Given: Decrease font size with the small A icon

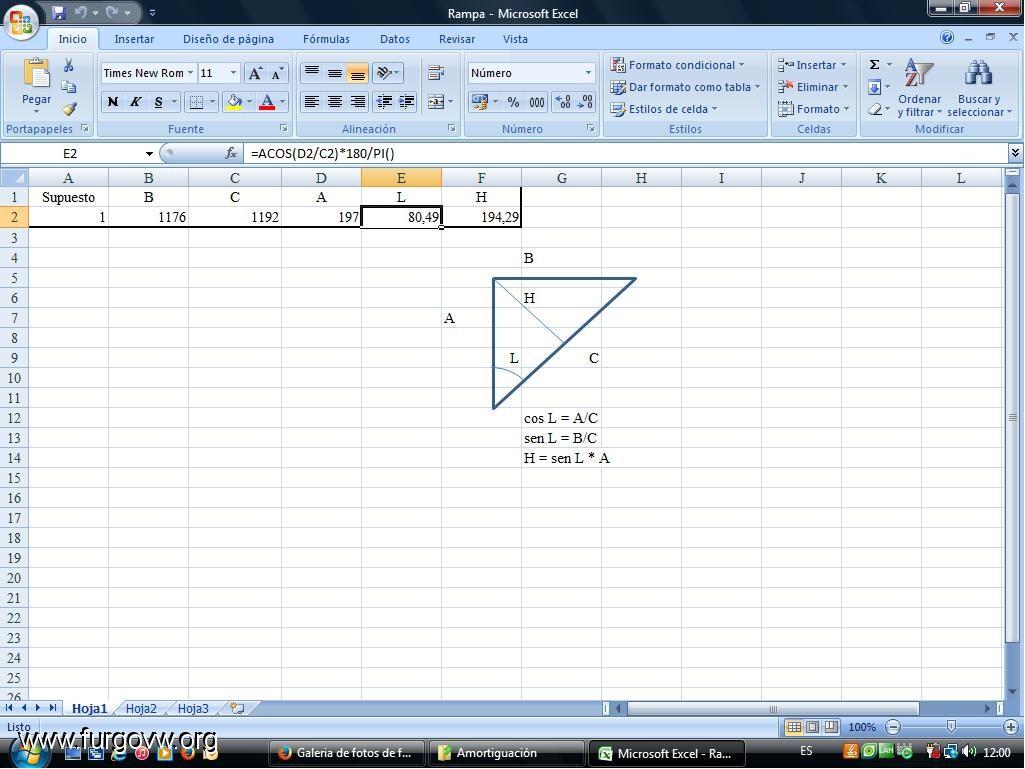Looking at the screenshot, I should pos(277,73).
